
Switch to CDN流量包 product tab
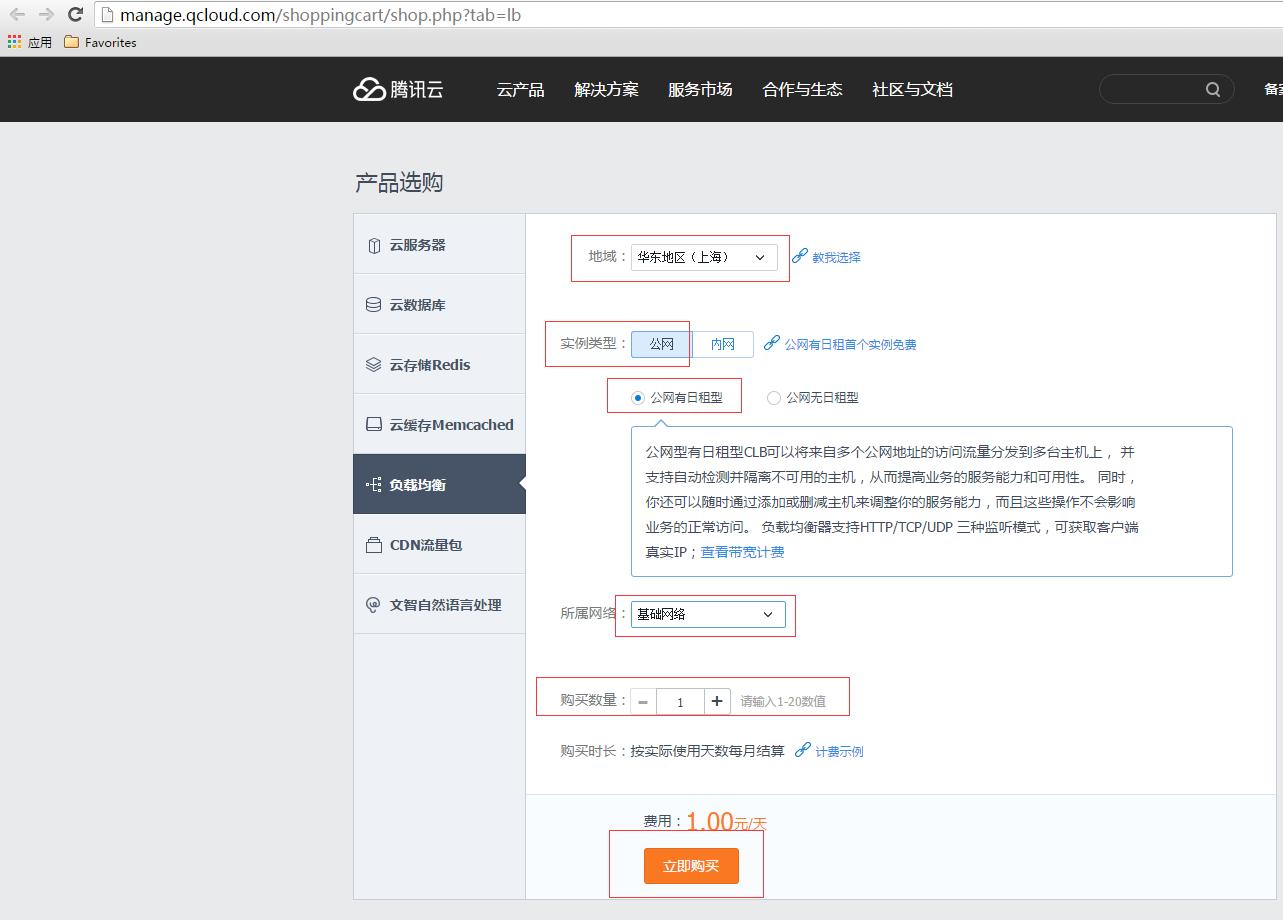[439, 544]
